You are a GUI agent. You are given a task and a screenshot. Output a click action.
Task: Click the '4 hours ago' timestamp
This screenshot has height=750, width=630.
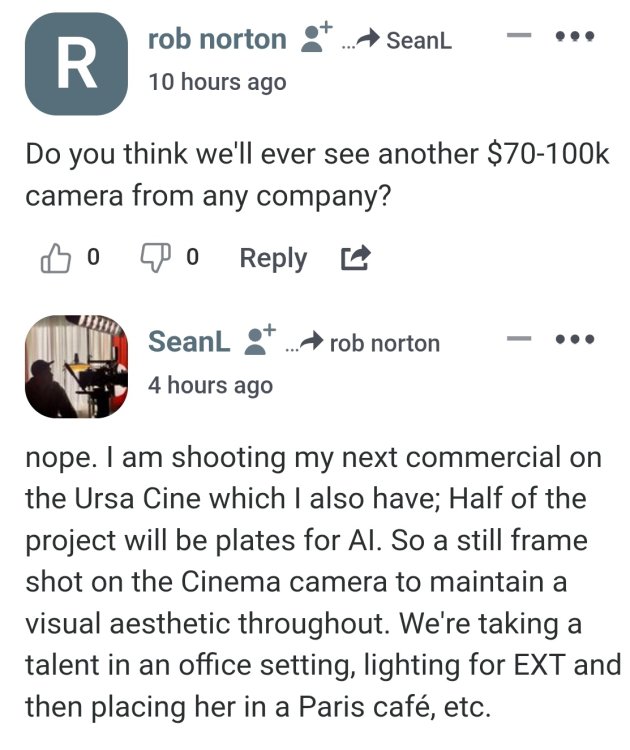pyautogui.click(x=210, y=385)
